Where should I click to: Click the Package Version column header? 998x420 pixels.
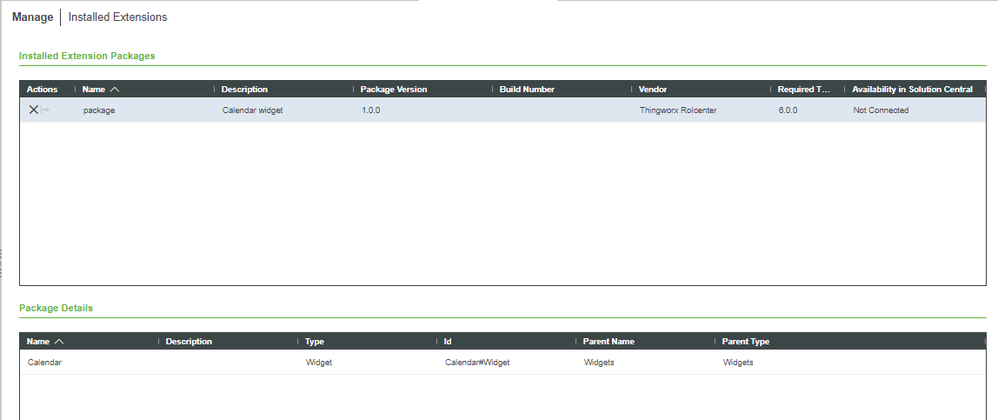(x=393, y=89)
